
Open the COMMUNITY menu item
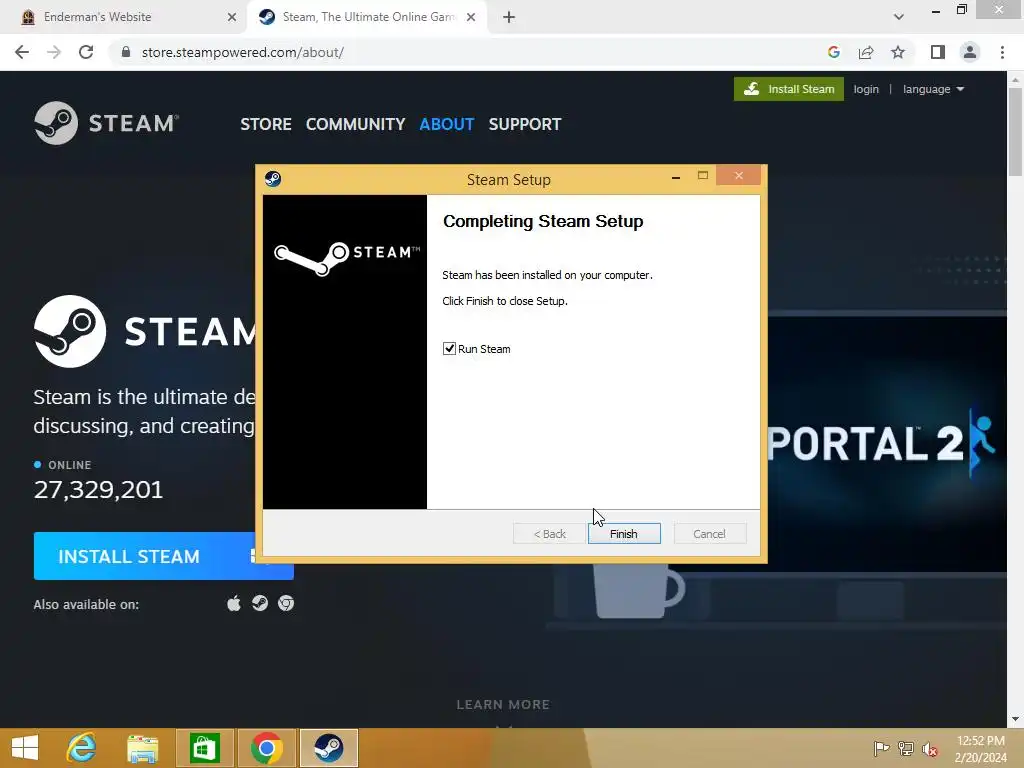coord(355,124)
